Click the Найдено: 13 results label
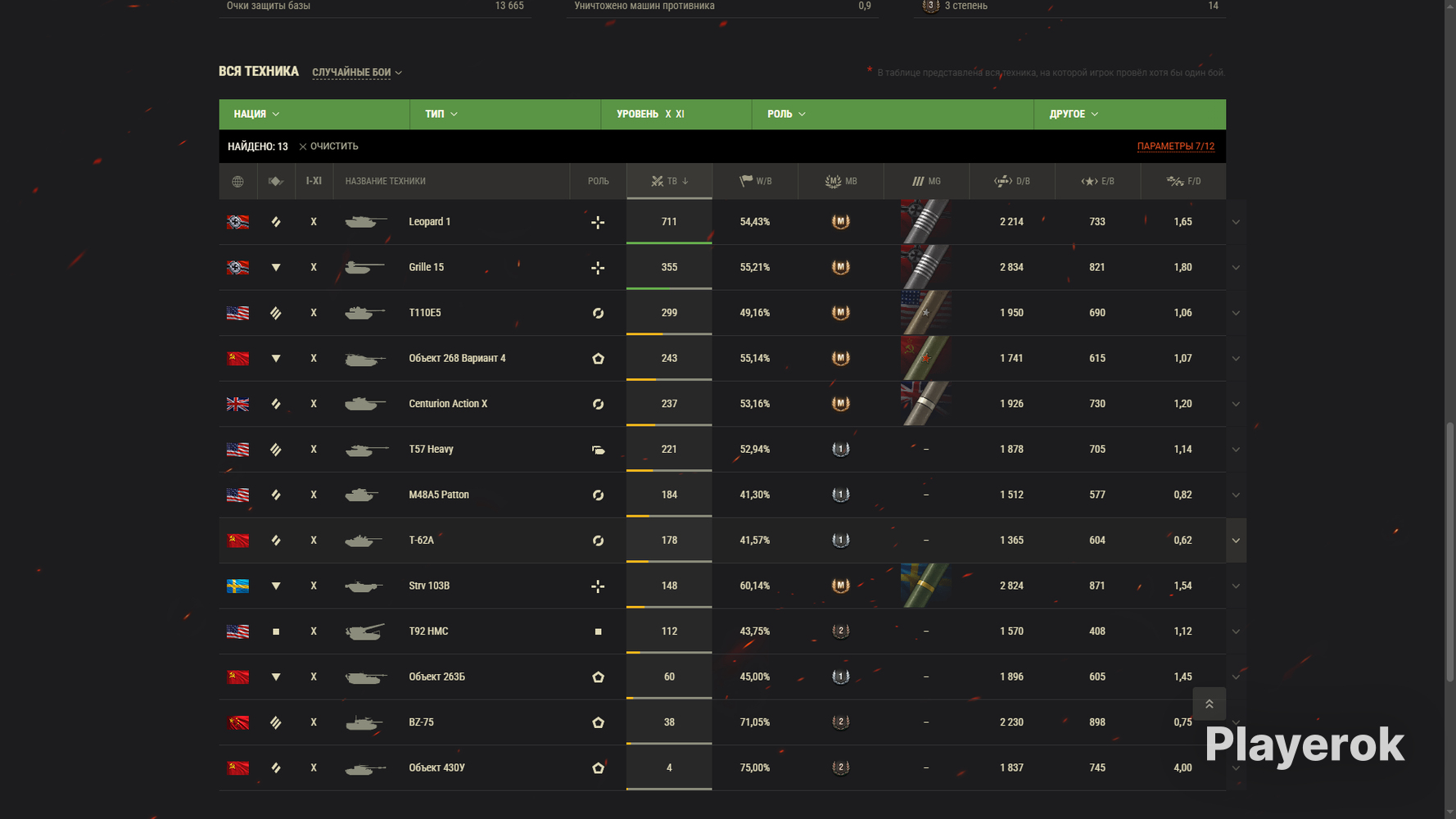This screenshot has height=819, width=1456. click(x=258, y=147)
